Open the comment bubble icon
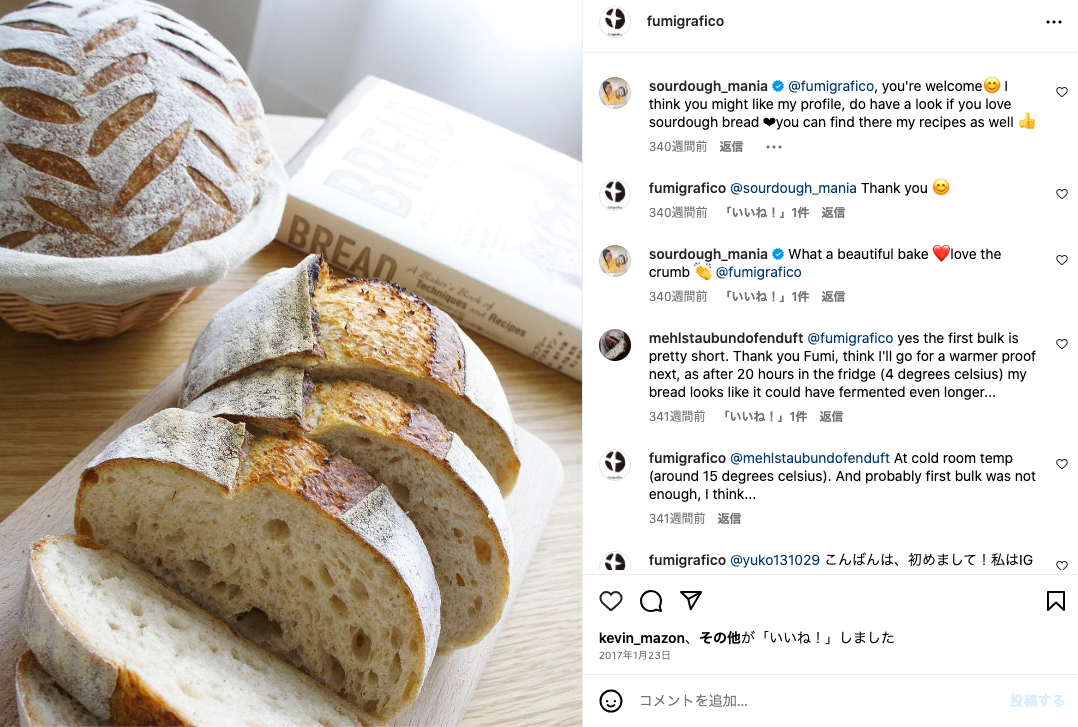Viewport: 1078px width, 727px height. pyautogui.click(x=650, y=601)
